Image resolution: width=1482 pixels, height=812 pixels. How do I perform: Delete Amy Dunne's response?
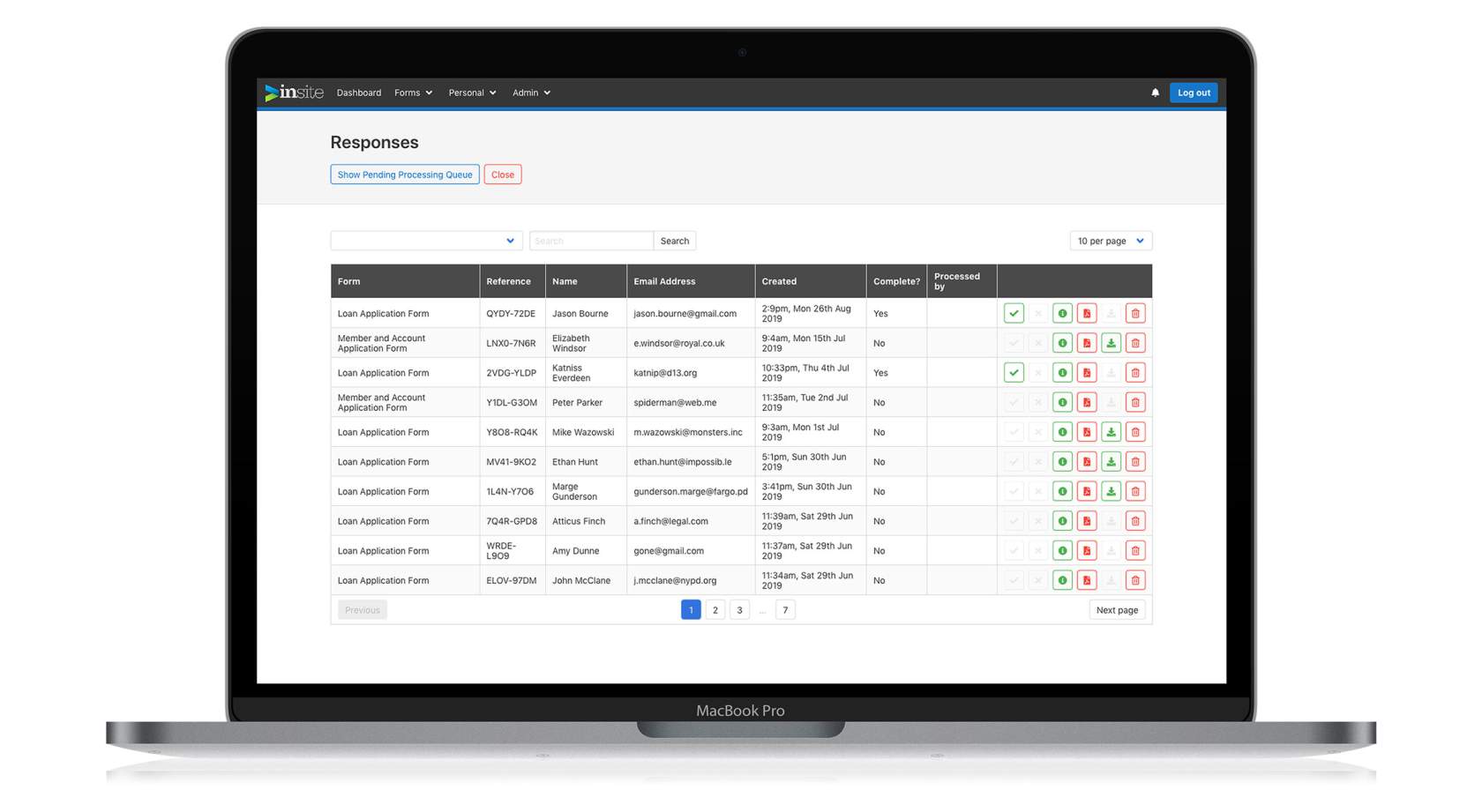[x=1135, y=550]
